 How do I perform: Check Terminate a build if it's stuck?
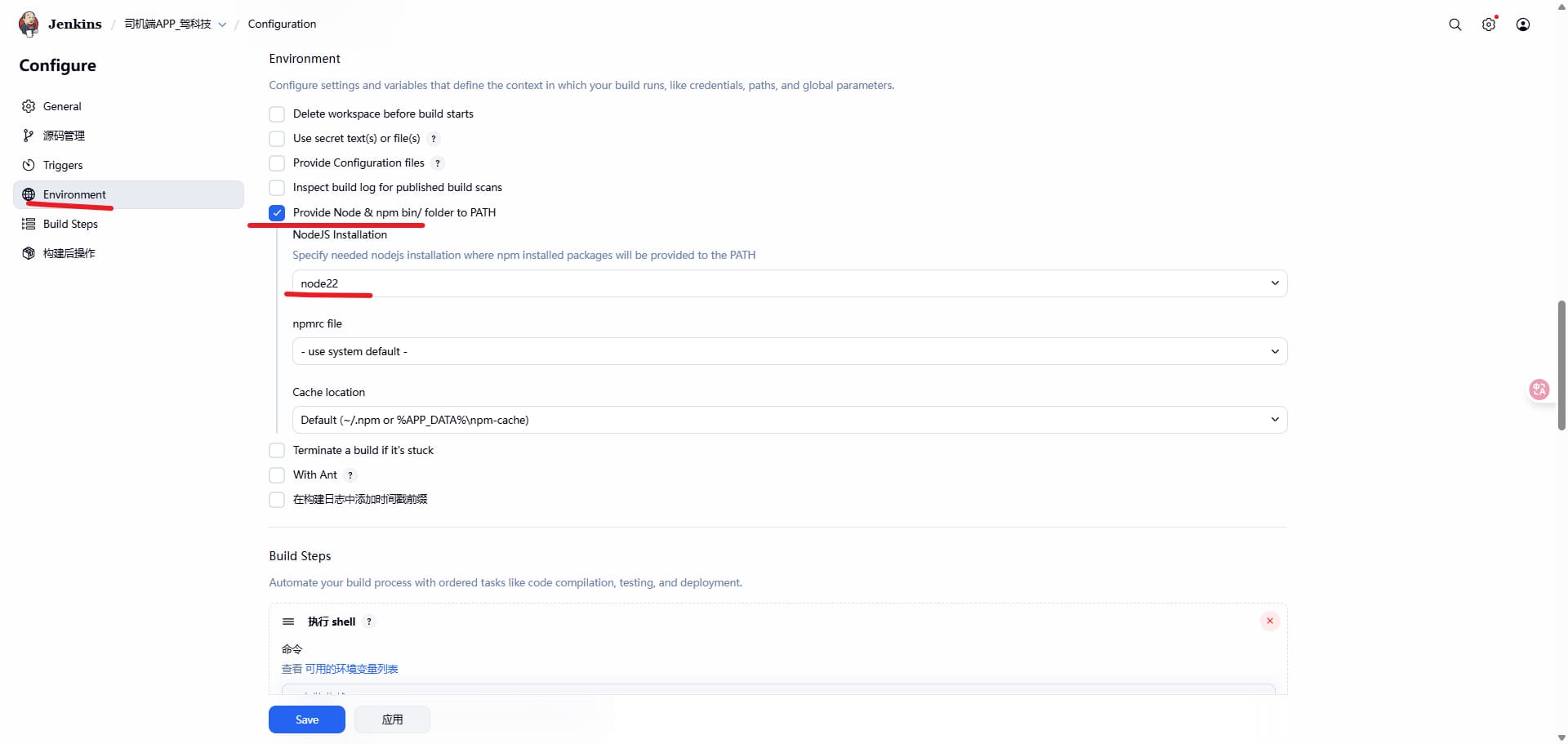click(277, 451)
